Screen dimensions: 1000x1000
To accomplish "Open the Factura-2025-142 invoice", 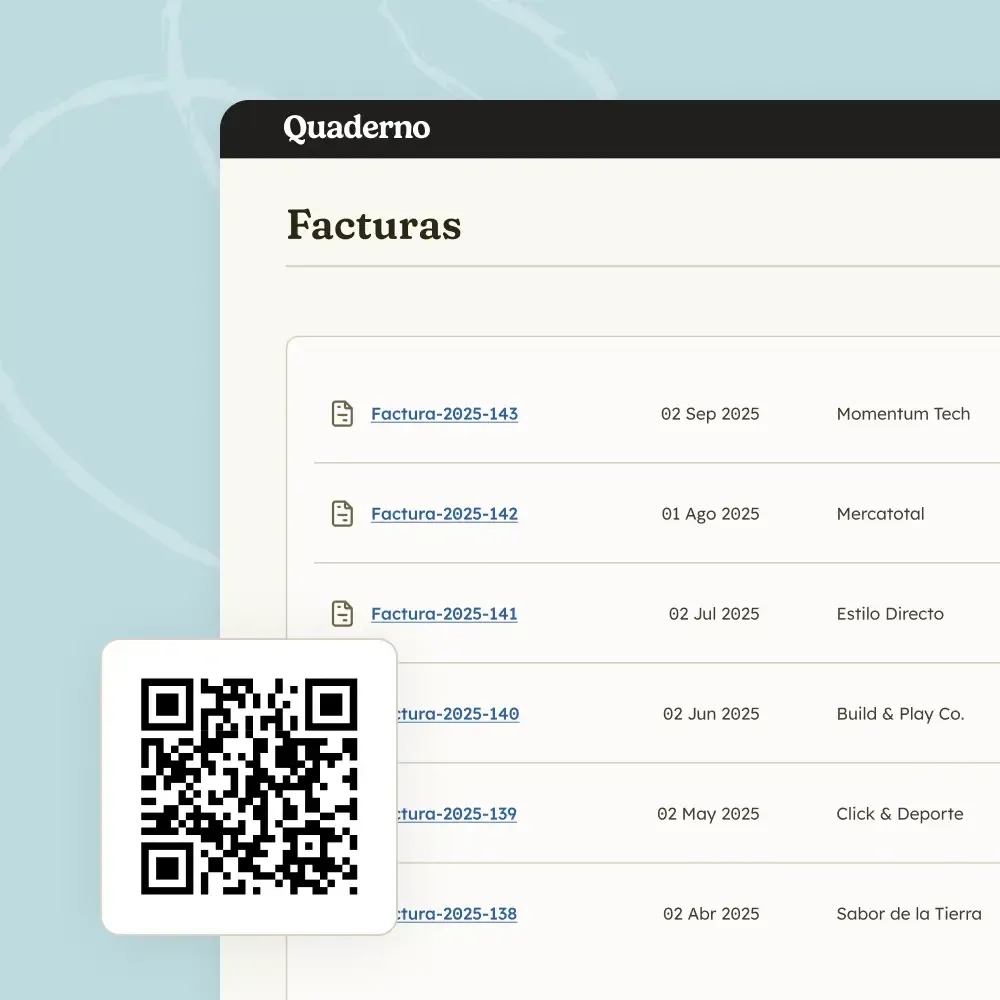I will click(x=444, y=514).
